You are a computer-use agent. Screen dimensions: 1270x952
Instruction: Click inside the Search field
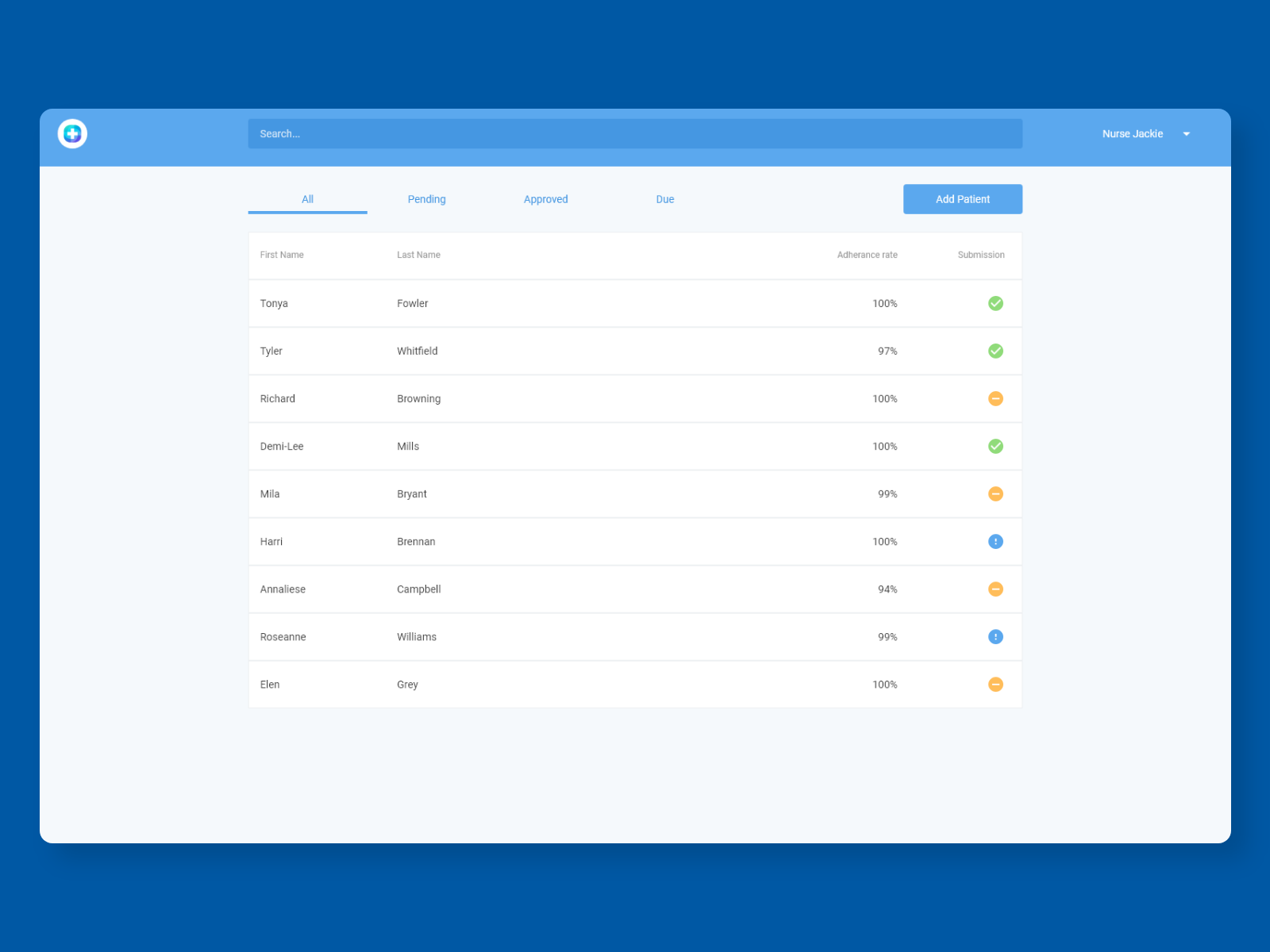pyautogui.click(x=634, y=133)
